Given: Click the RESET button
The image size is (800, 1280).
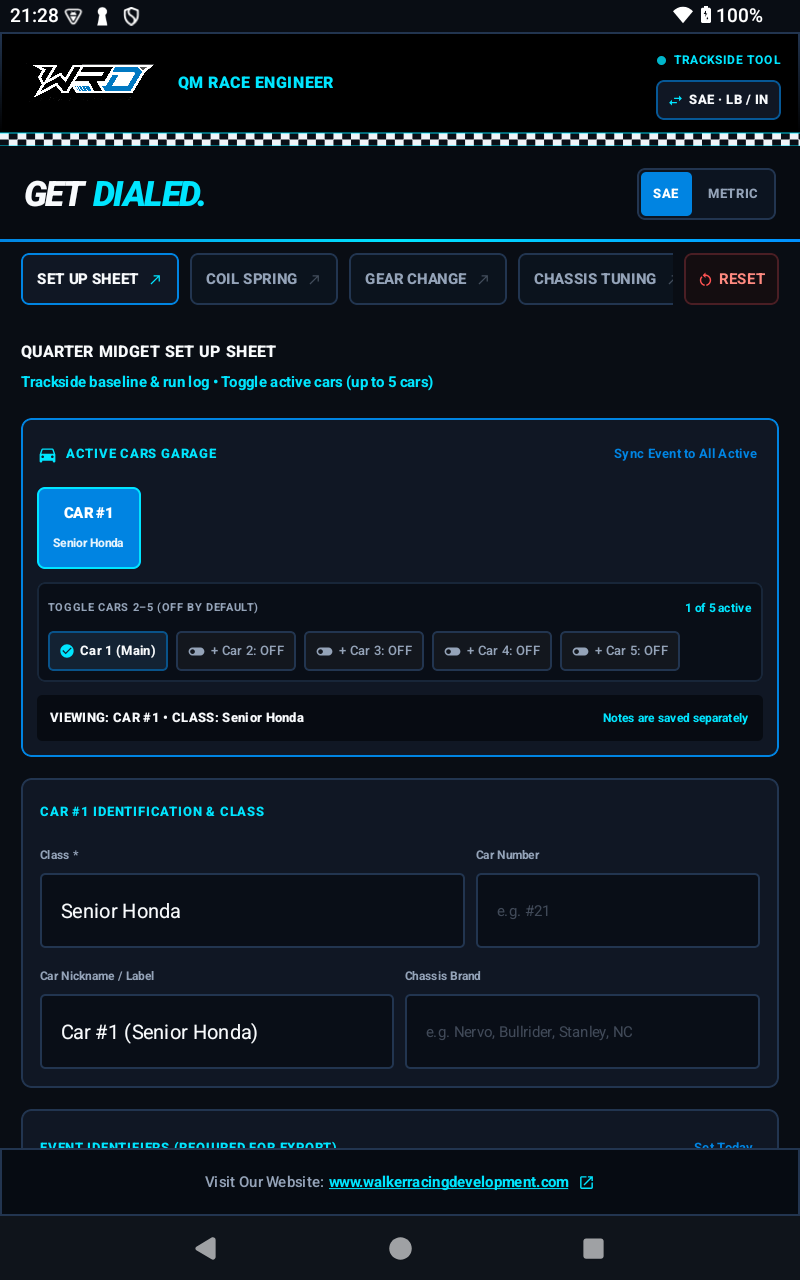Looking at the screenshot, I should click(731, 279).
